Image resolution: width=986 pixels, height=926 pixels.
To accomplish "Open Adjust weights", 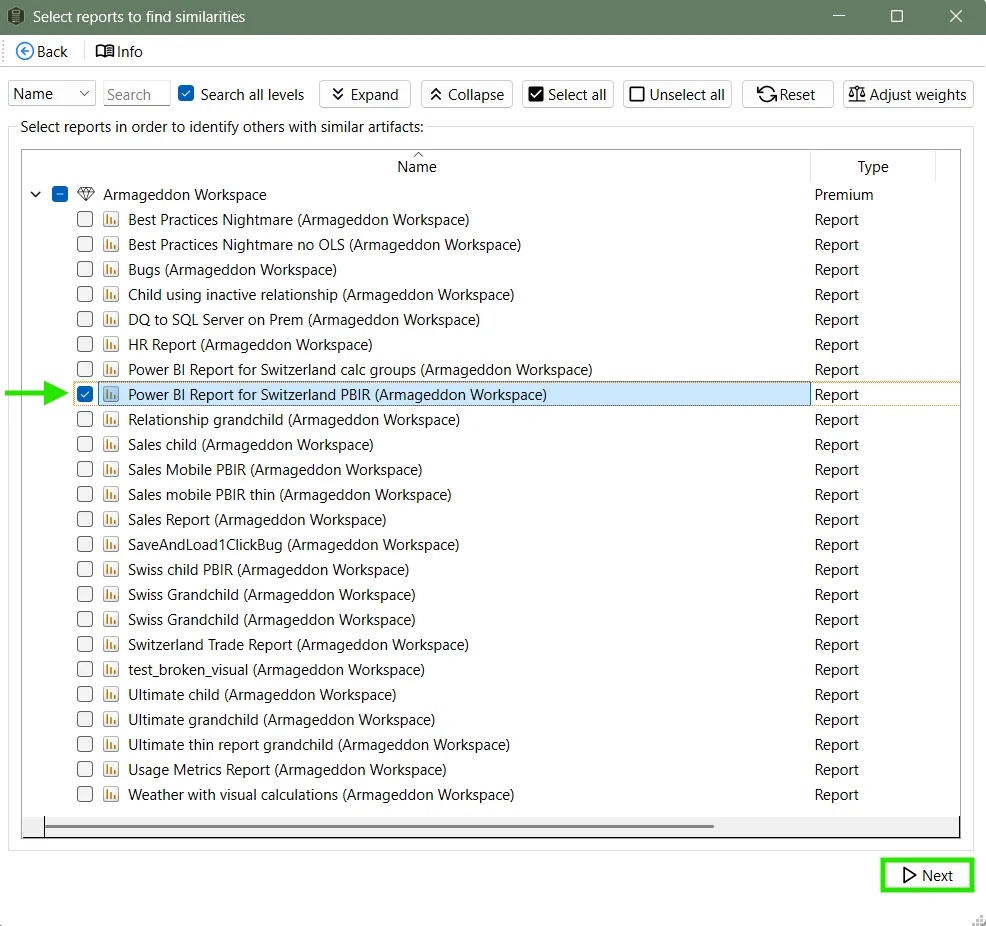I will point(908,94).
